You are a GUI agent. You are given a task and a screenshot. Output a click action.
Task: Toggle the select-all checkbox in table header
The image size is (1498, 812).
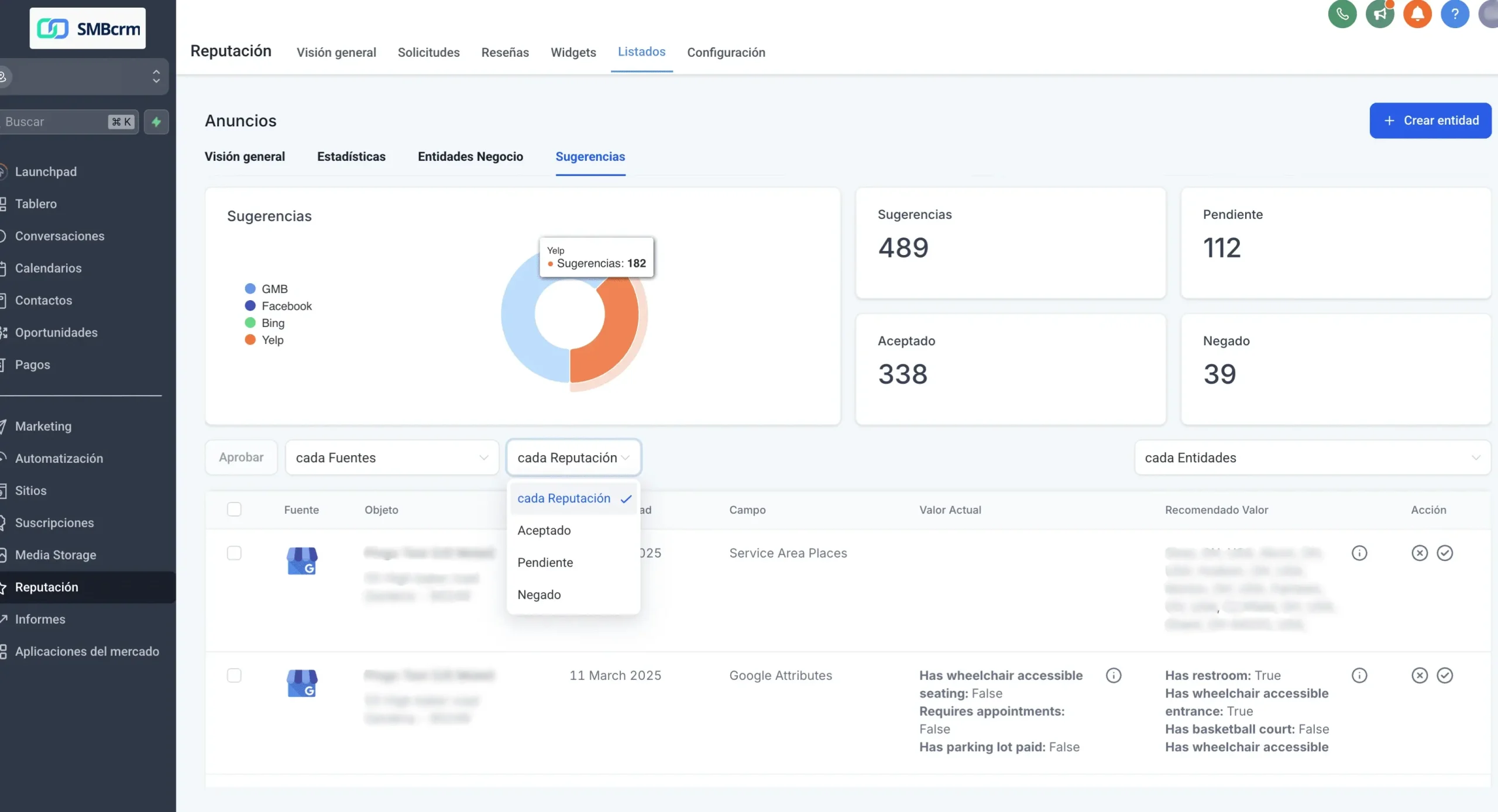pyautogui.click(x=234, y=509)
